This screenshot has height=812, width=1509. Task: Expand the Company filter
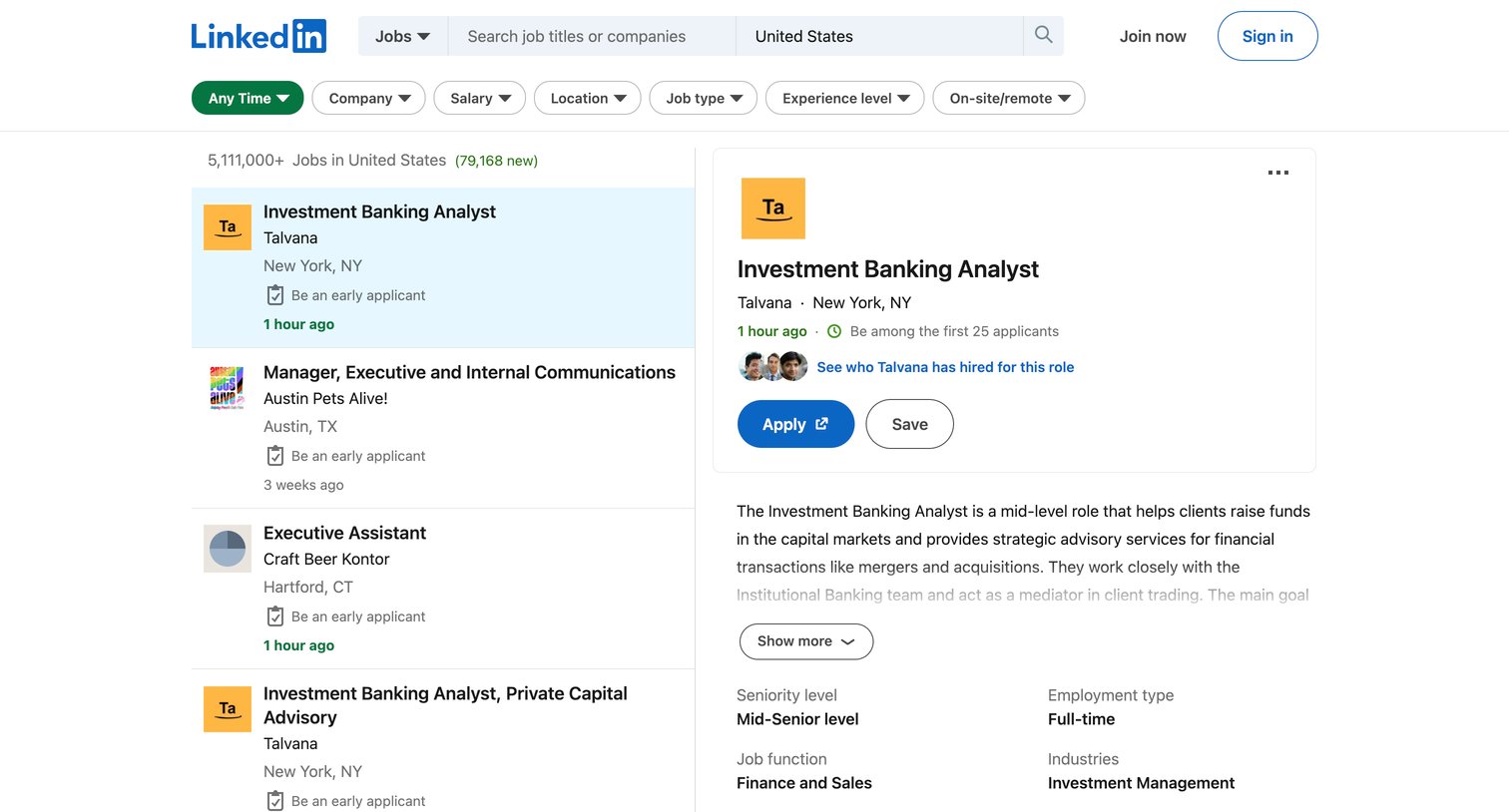point(369,98)
